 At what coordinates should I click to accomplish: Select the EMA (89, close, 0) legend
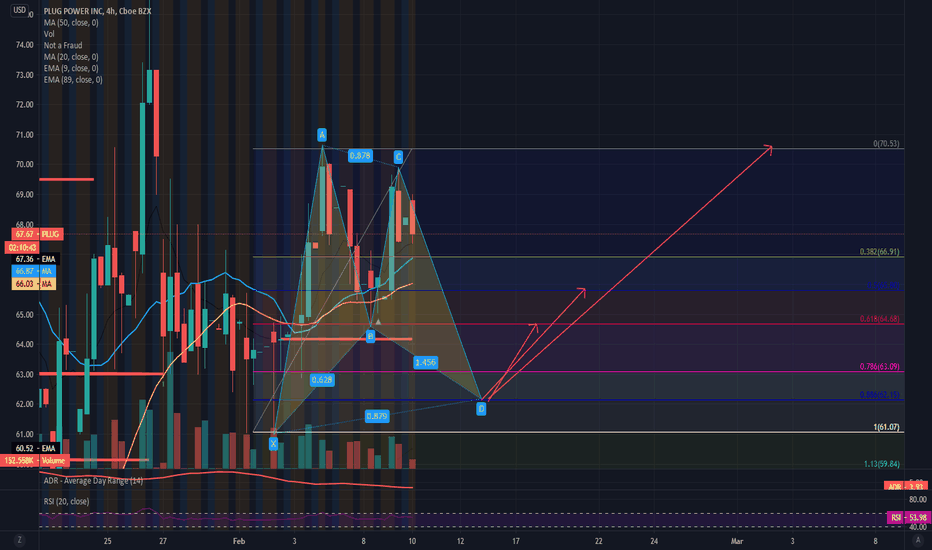pyautogui.click(x=73, y=80)
